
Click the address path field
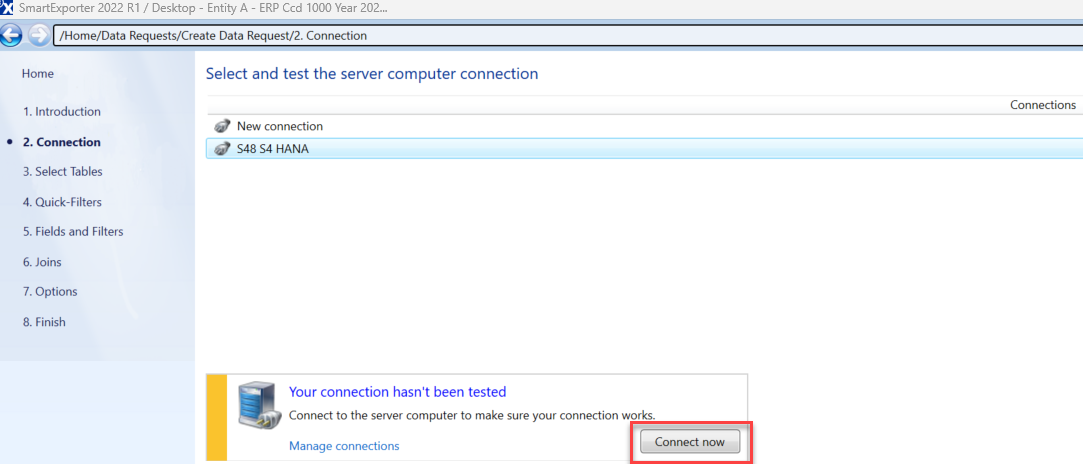560,36
